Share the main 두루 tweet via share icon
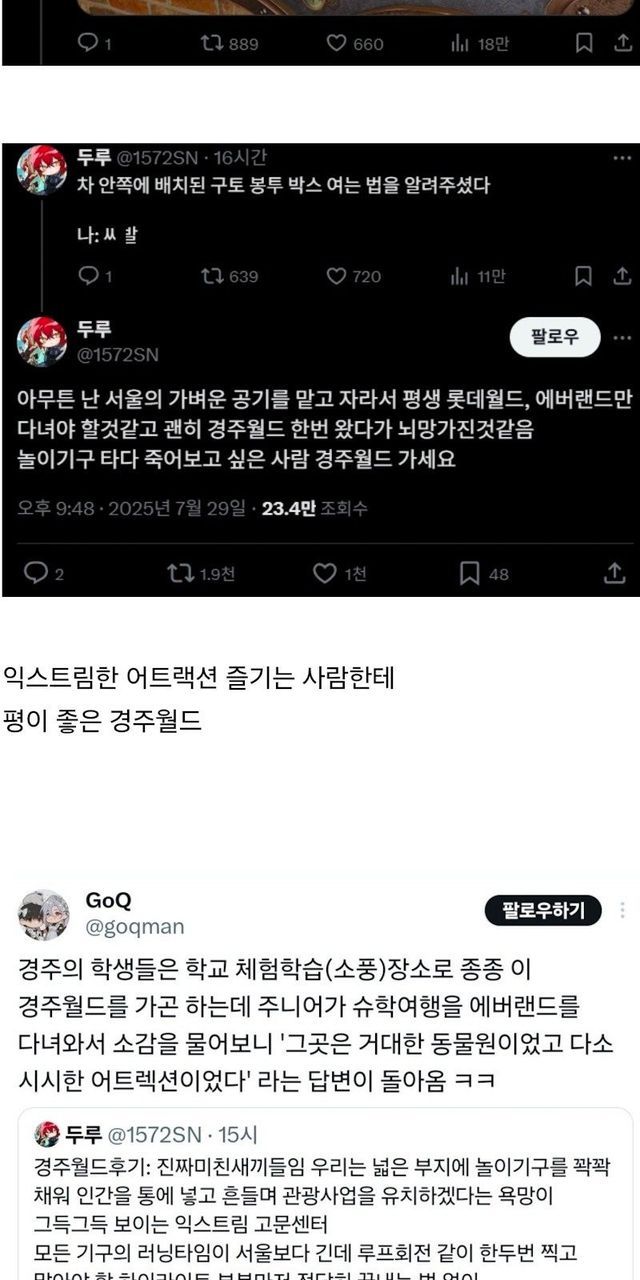 point(615,573)
